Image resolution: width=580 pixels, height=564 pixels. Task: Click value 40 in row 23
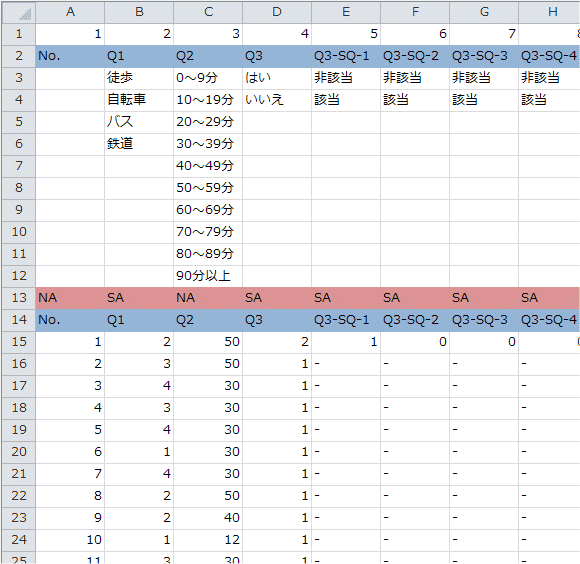[208, 518]
